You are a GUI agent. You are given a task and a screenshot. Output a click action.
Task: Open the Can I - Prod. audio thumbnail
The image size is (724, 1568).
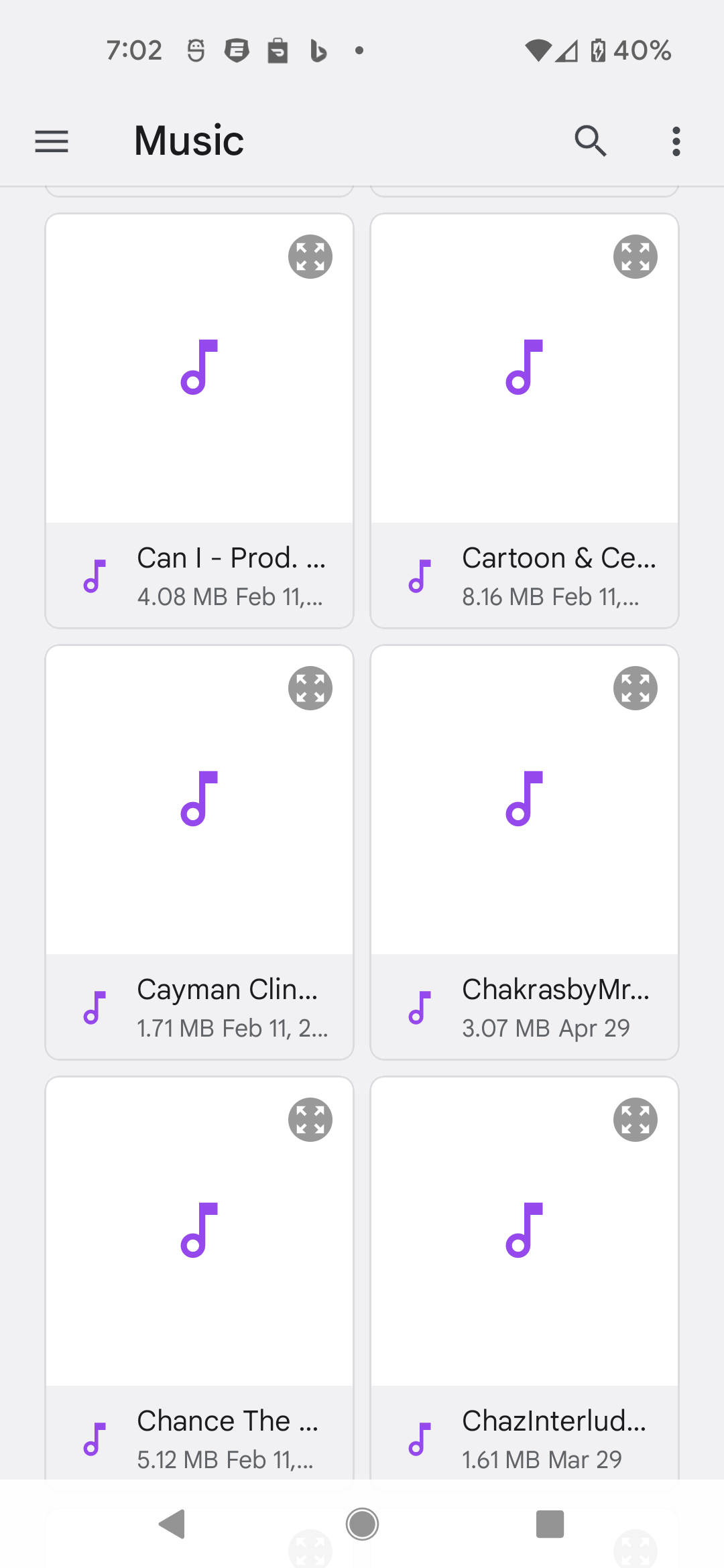(199, 368)
